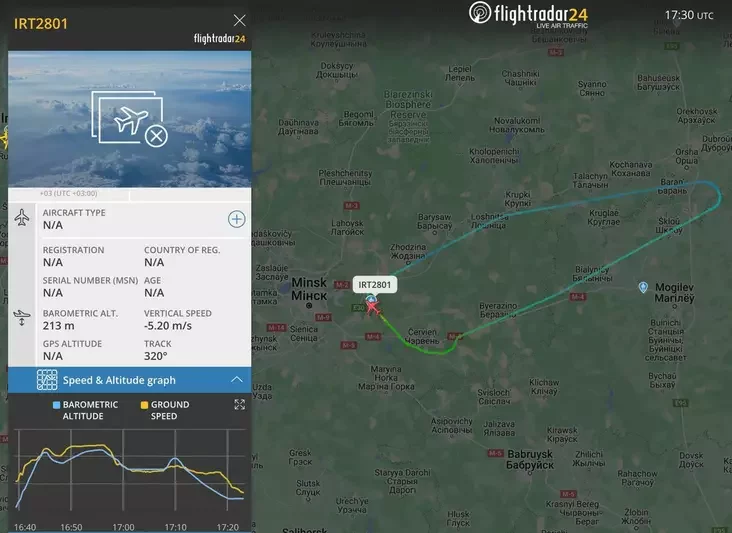
Task: Collapse the Speed & Altitude graph section
Action: [x=237, y=379]
